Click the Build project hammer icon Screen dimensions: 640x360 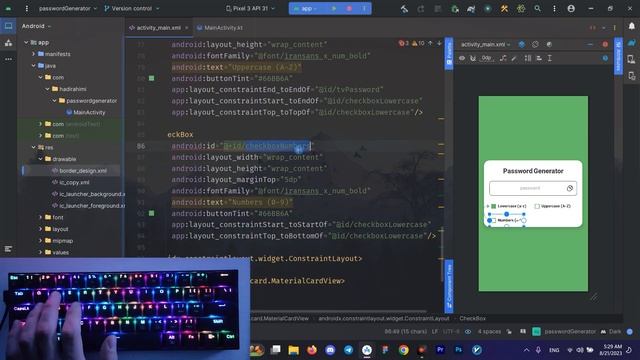coord(404,9)
